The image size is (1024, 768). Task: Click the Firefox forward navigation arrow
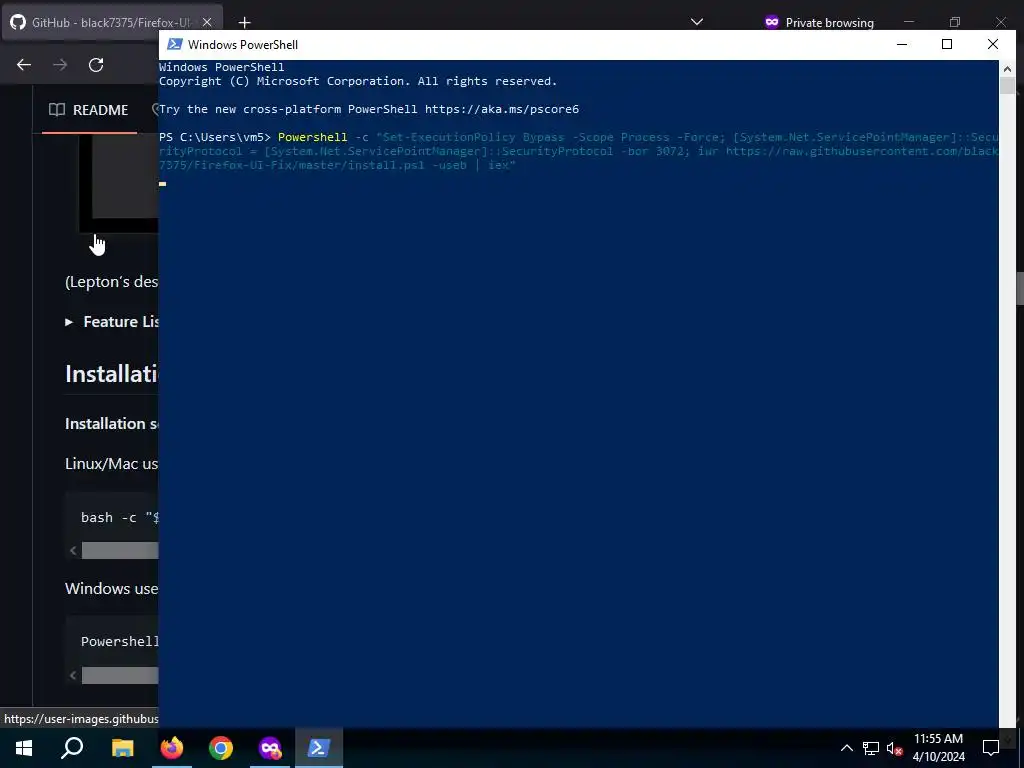pyautogui.click(x=60, y=65)
